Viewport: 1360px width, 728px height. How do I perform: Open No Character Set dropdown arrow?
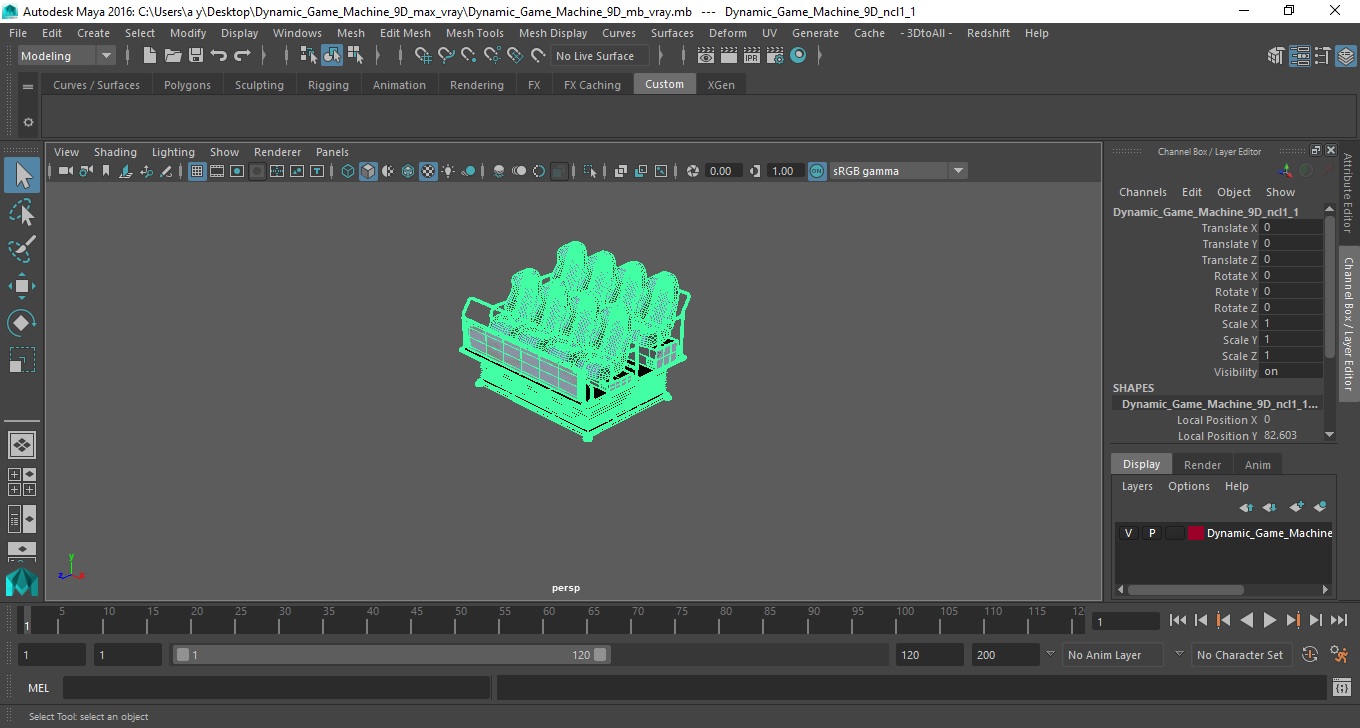coord(1179,655)
